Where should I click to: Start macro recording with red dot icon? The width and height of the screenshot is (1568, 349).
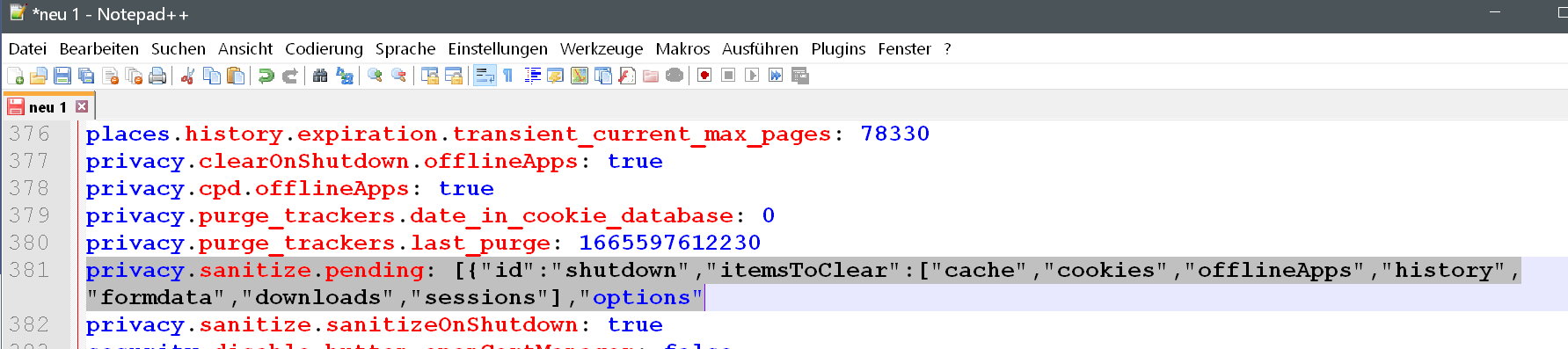point(704,76)
